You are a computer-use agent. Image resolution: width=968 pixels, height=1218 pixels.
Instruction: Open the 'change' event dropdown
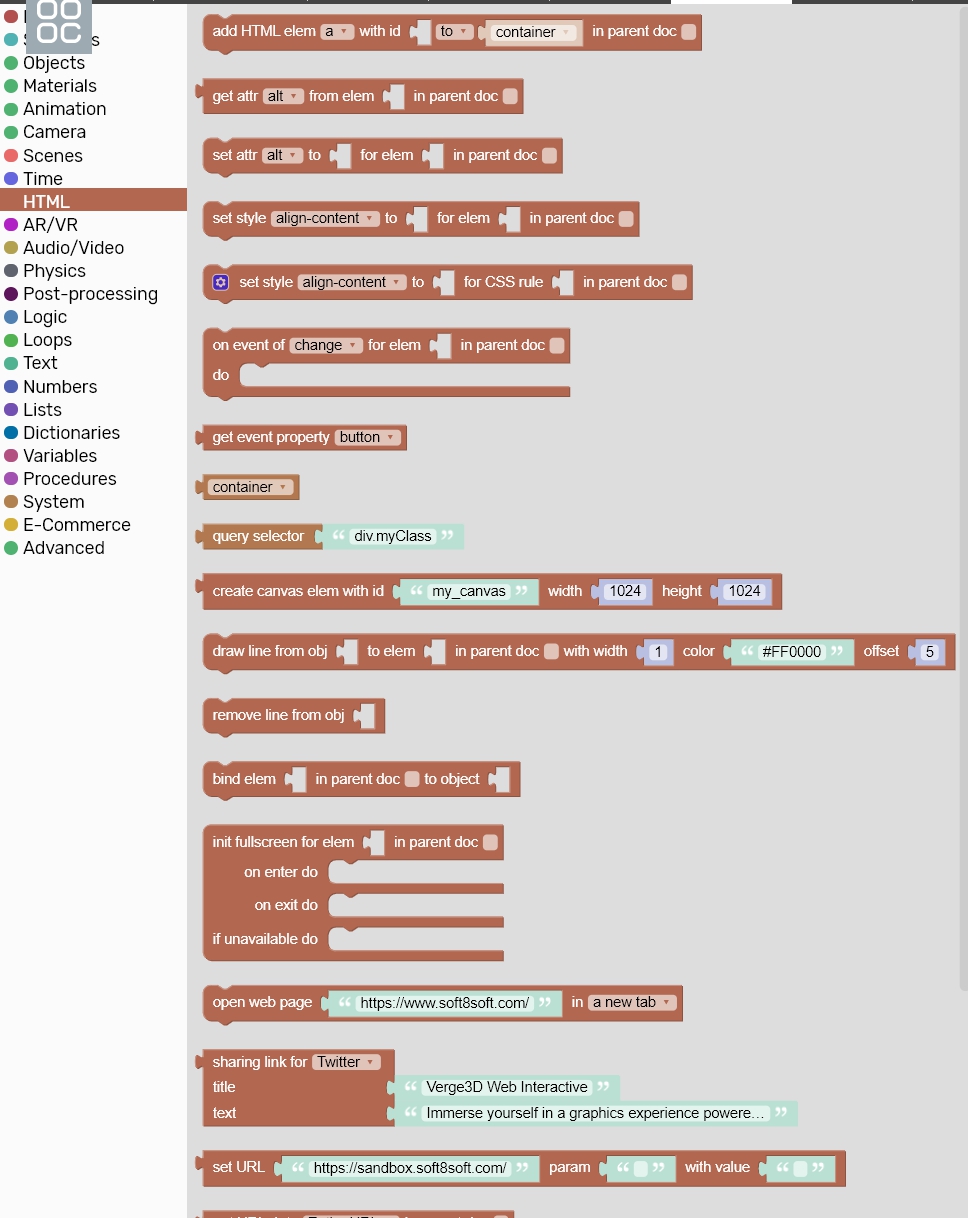(327, 346)
